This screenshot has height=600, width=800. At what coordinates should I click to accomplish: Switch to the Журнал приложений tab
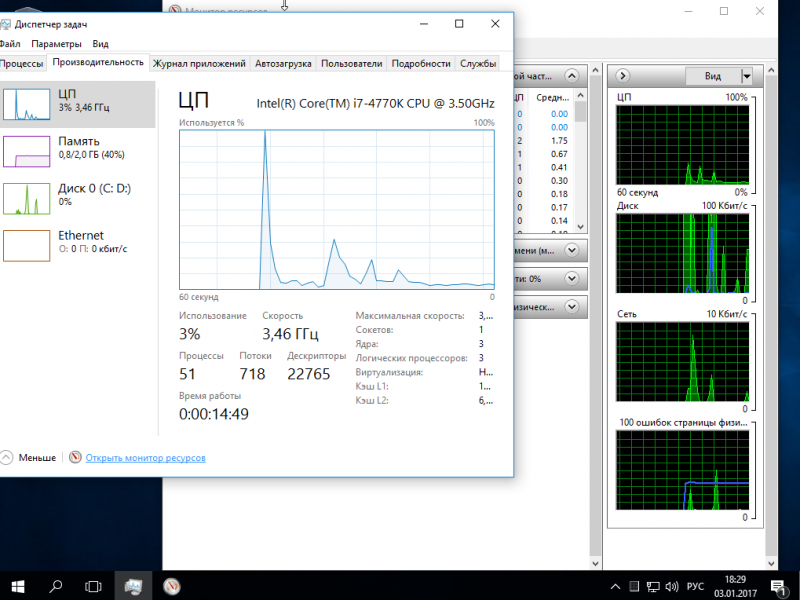(199, 64)
